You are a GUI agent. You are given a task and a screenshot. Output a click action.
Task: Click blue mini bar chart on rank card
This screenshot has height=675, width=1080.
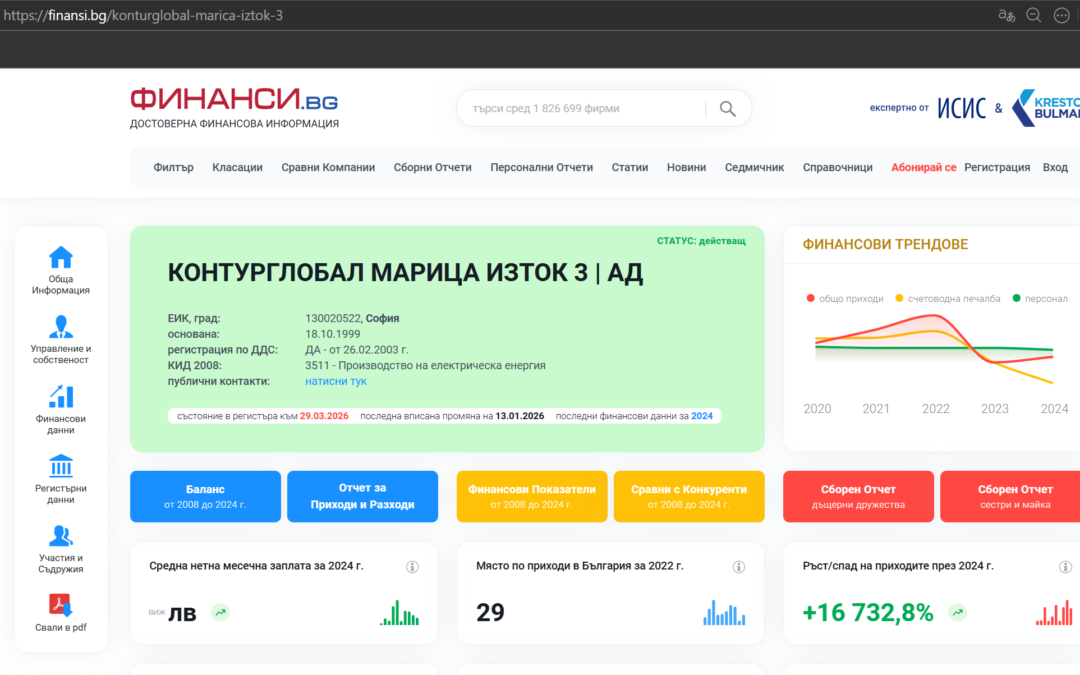click(x=725, y=612)
